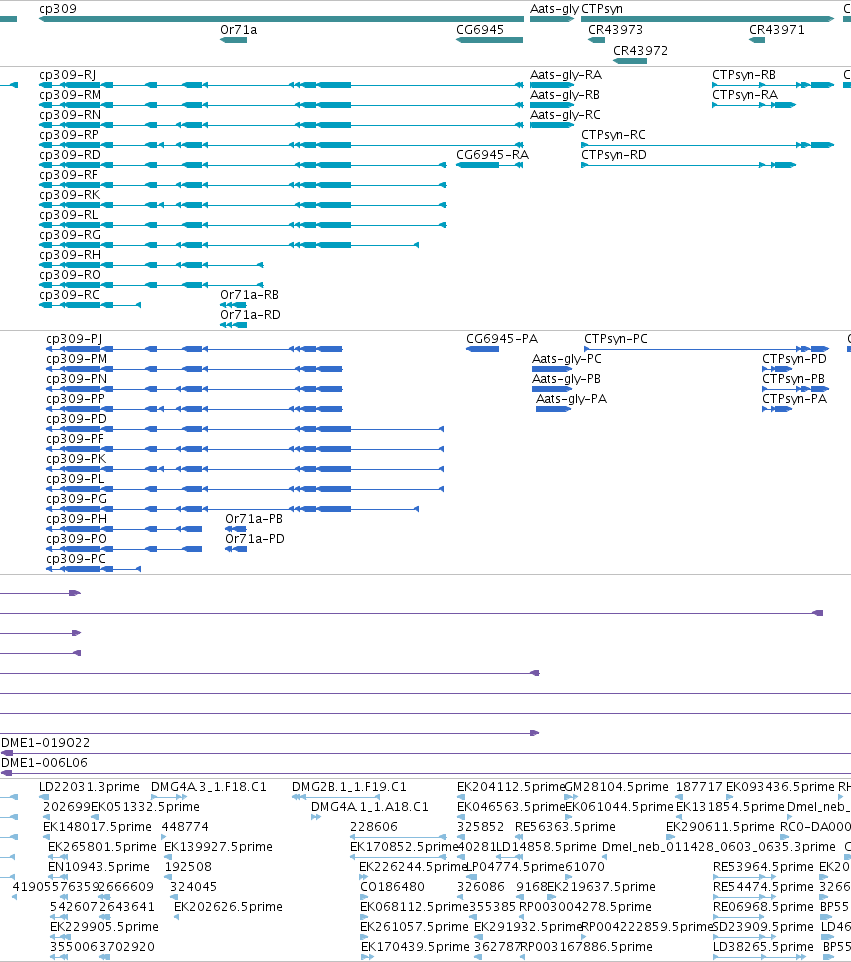Select the Or71a-RD transcript label
This screenshot has width=851, height=962.
pos(250,315)
